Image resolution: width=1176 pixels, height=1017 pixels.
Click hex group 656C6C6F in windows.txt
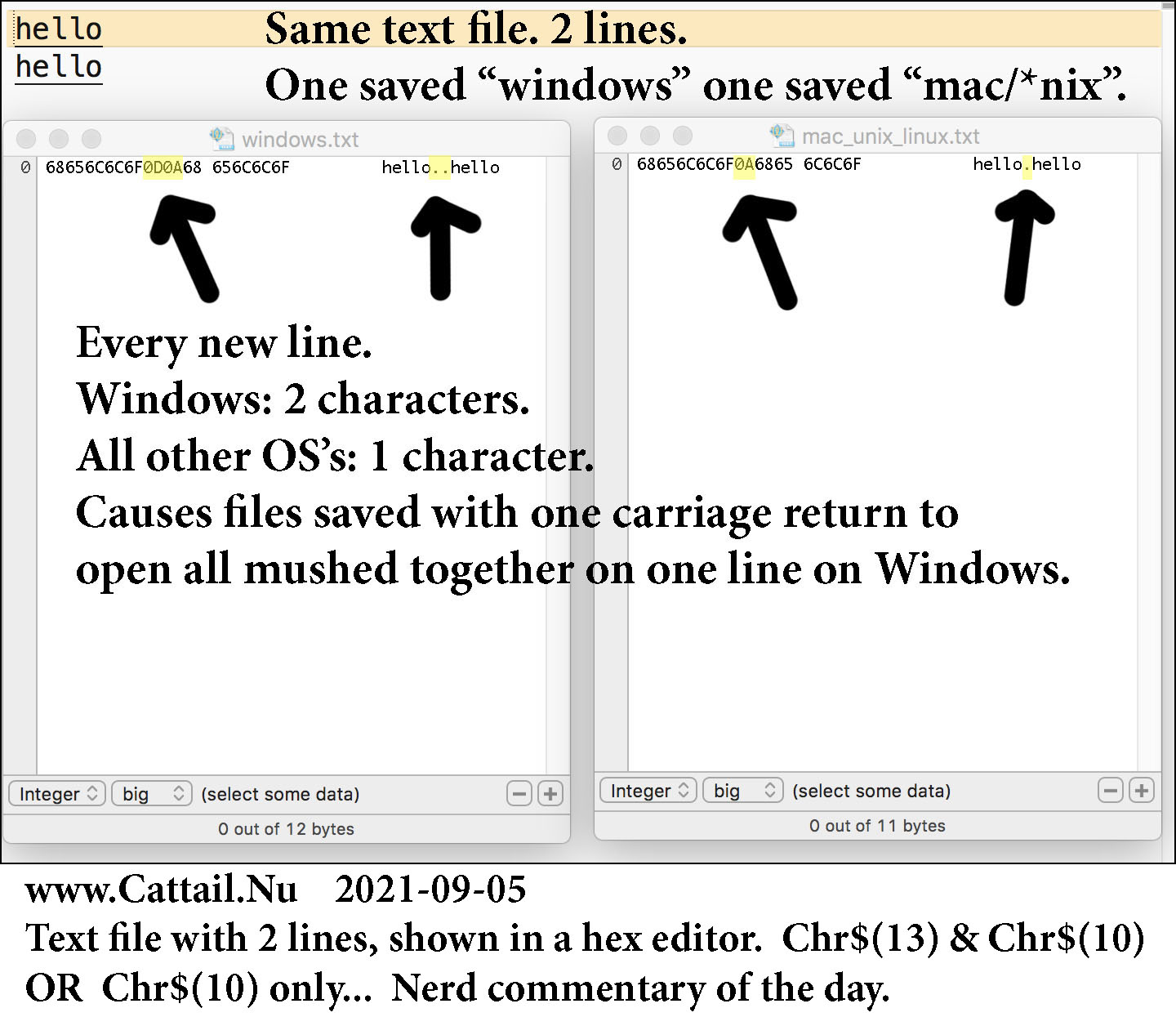point(251,167)
